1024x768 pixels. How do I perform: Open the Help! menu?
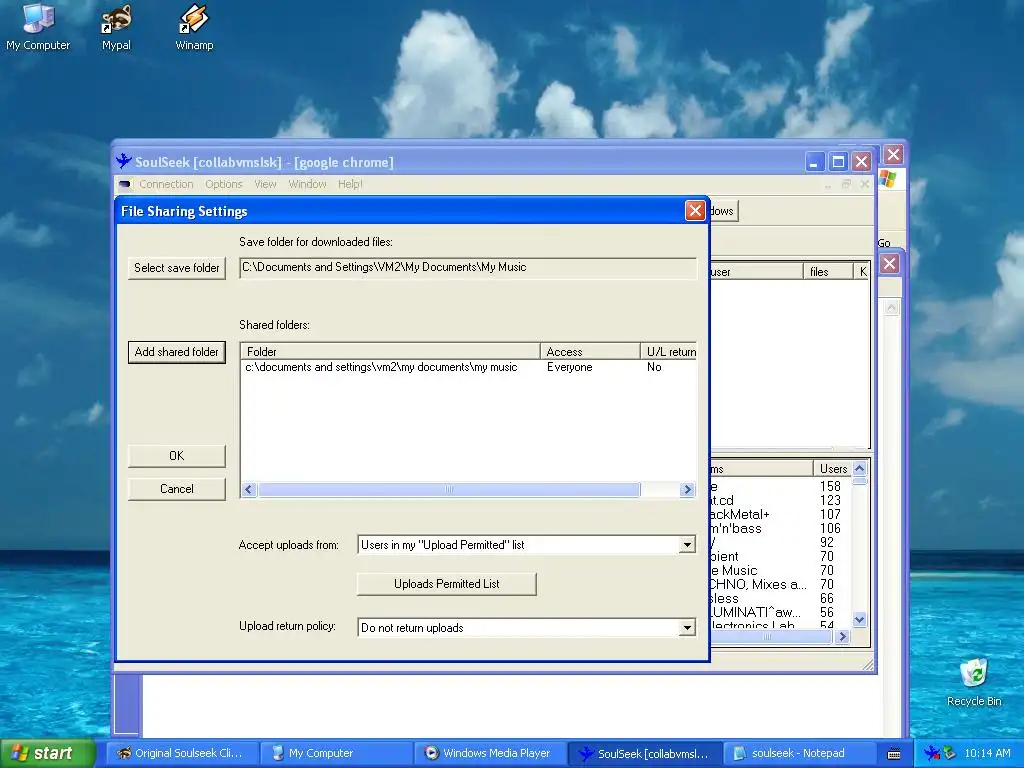click(x=350, y=184)
